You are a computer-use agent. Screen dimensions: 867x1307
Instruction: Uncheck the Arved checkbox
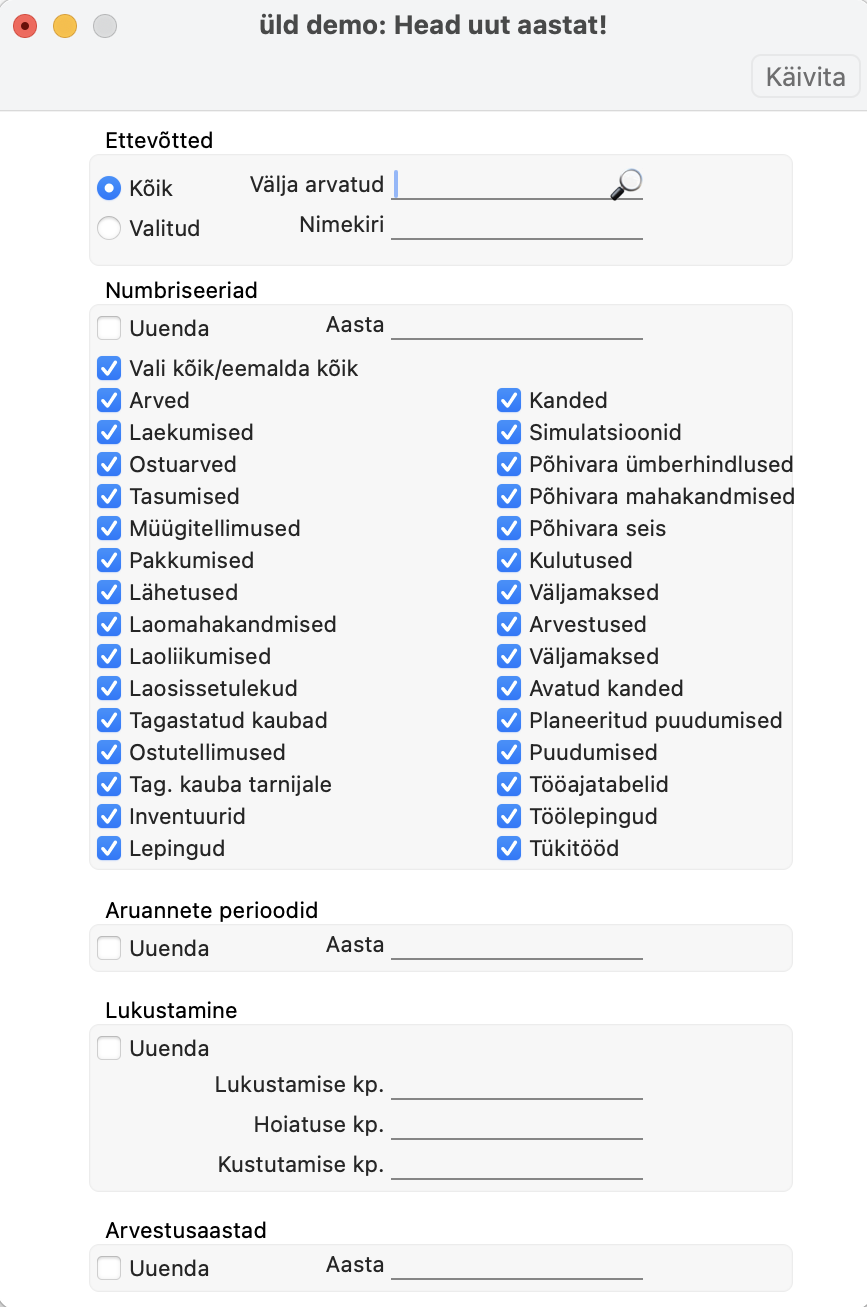click(x=109, y=400)
